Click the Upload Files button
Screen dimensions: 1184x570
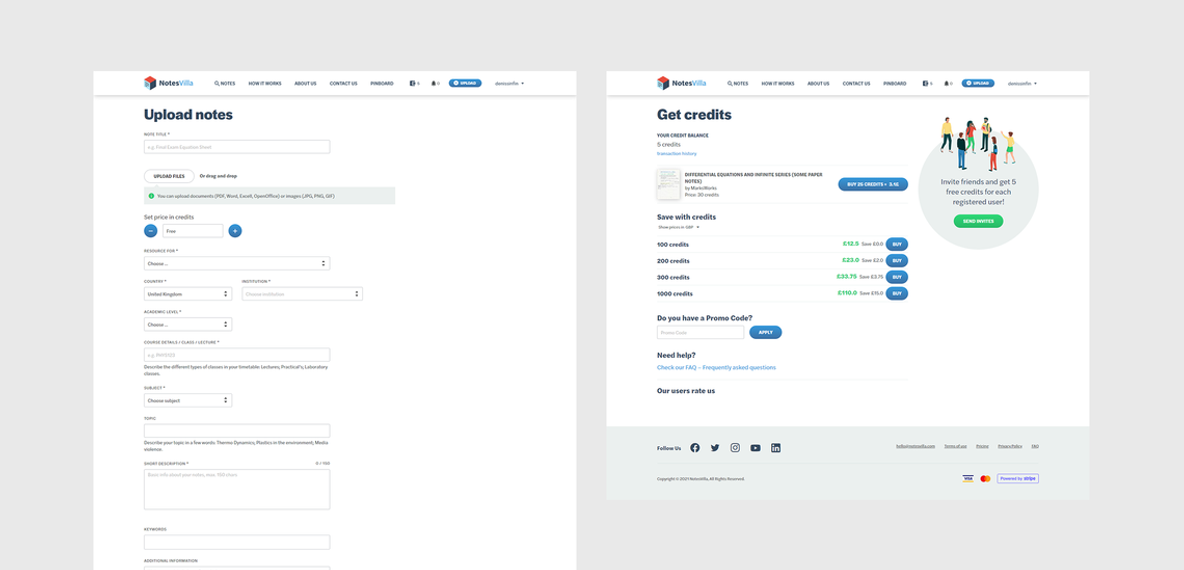[x=169, y=176]
